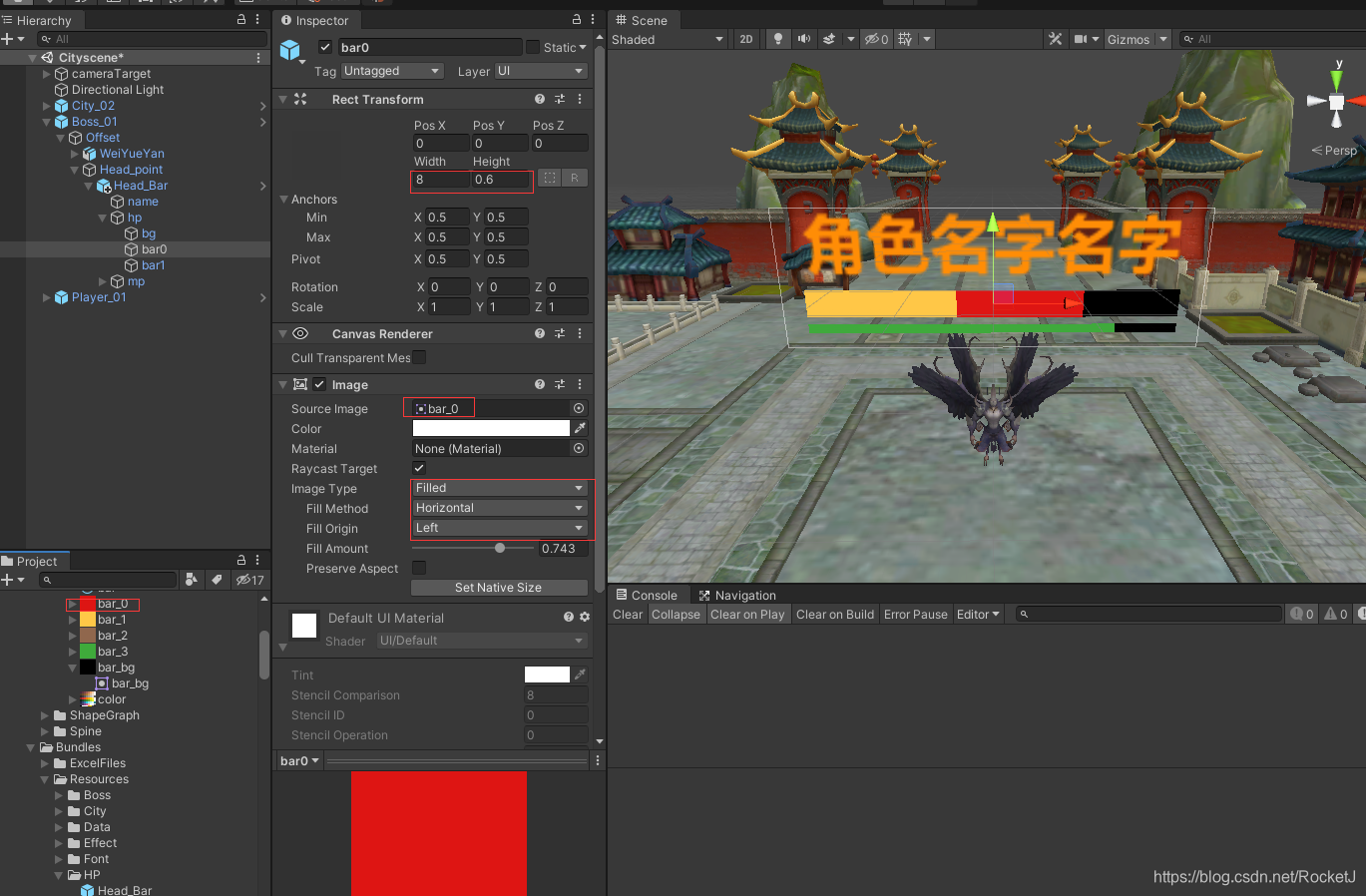Image resolution: width=1366 pixels, height=896 pixels.
Task: Open Image Type Filled dropdown
Action: [500, 488]
